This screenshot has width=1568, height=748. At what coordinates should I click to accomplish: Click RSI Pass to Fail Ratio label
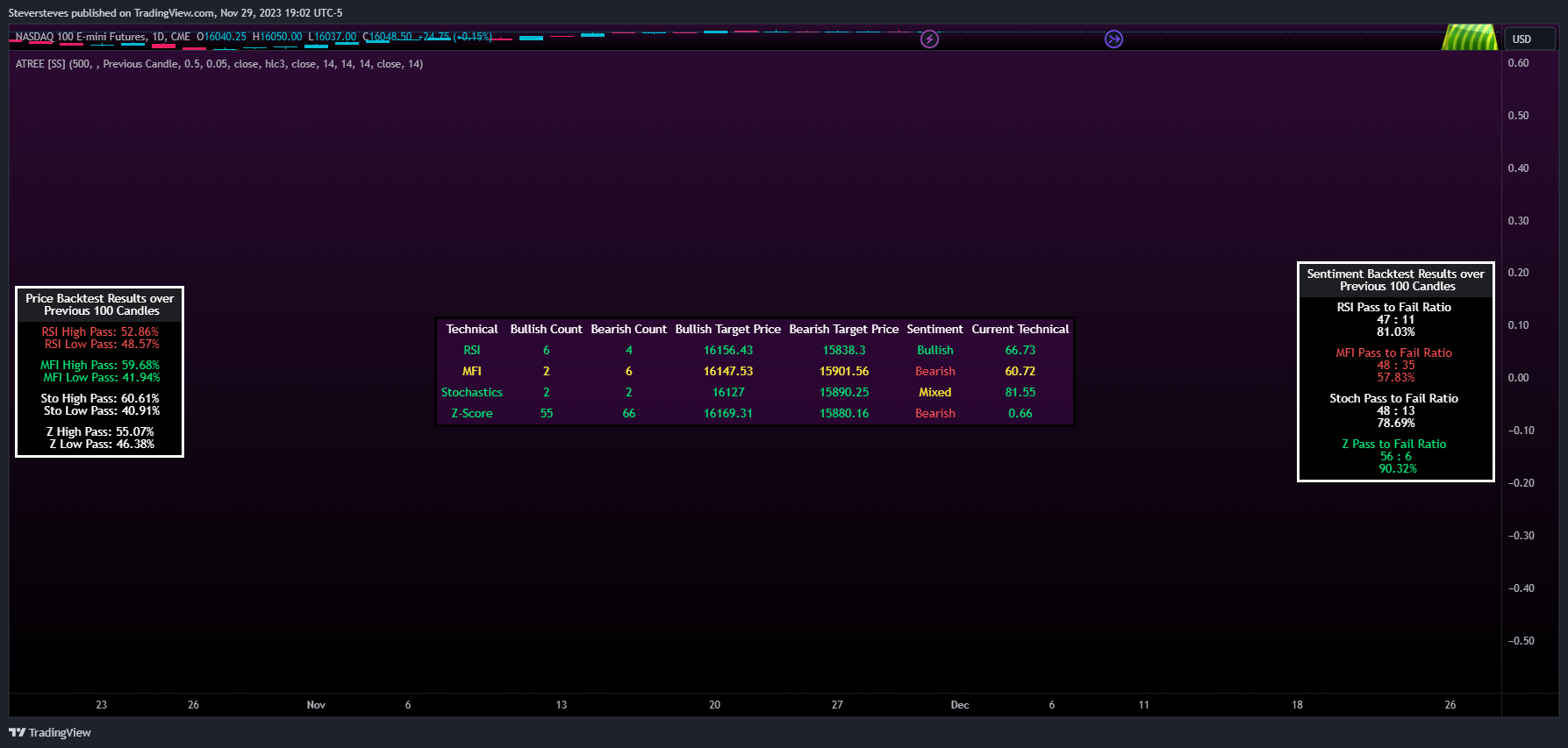pyautogui.click(x=1394, y=307)
